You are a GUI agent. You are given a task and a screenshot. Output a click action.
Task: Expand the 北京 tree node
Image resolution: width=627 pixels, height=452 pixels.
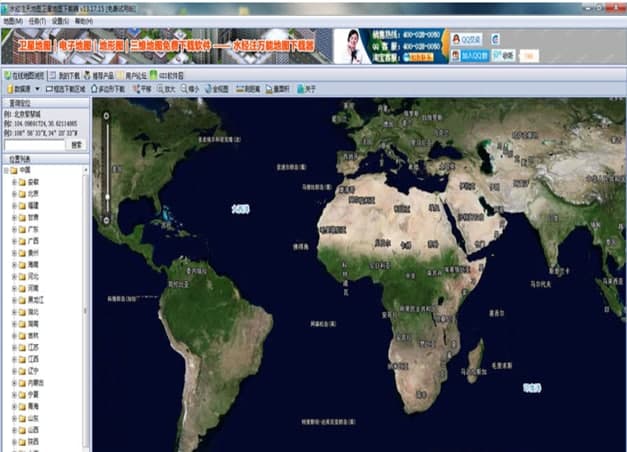click(13, 193)
